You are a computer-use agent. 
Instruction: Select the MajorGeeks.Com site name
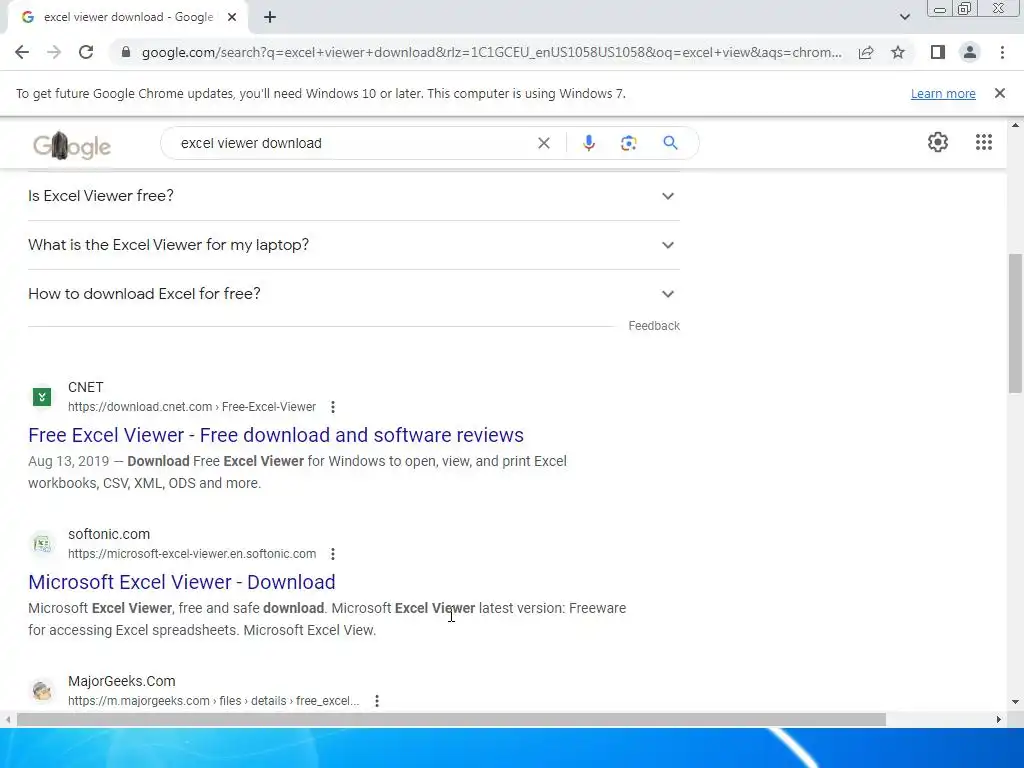point(121,681)
